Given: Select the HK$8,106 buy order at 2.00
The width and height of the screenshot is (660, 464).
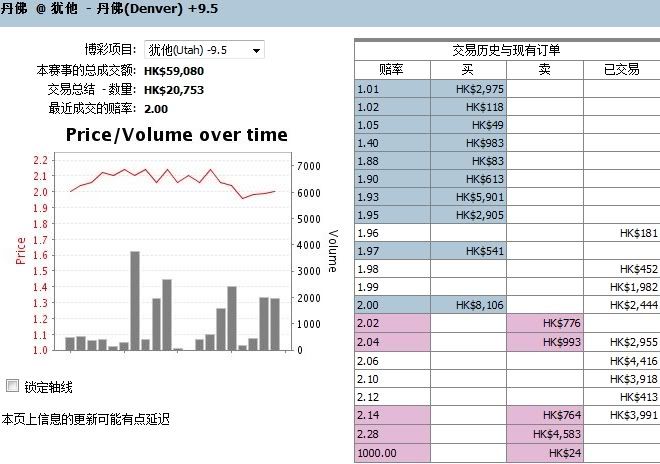Looking at the screenshot, I should 468,305.
